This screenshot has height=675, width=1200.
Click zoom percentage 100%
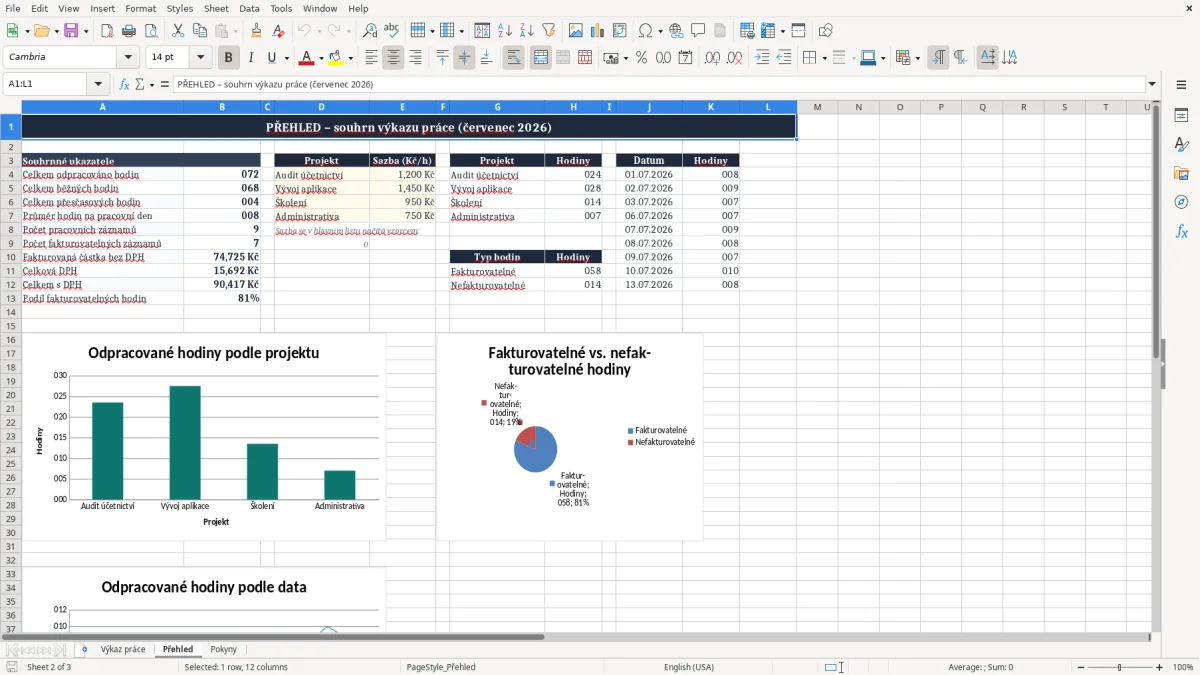[x=1183, y=667]
